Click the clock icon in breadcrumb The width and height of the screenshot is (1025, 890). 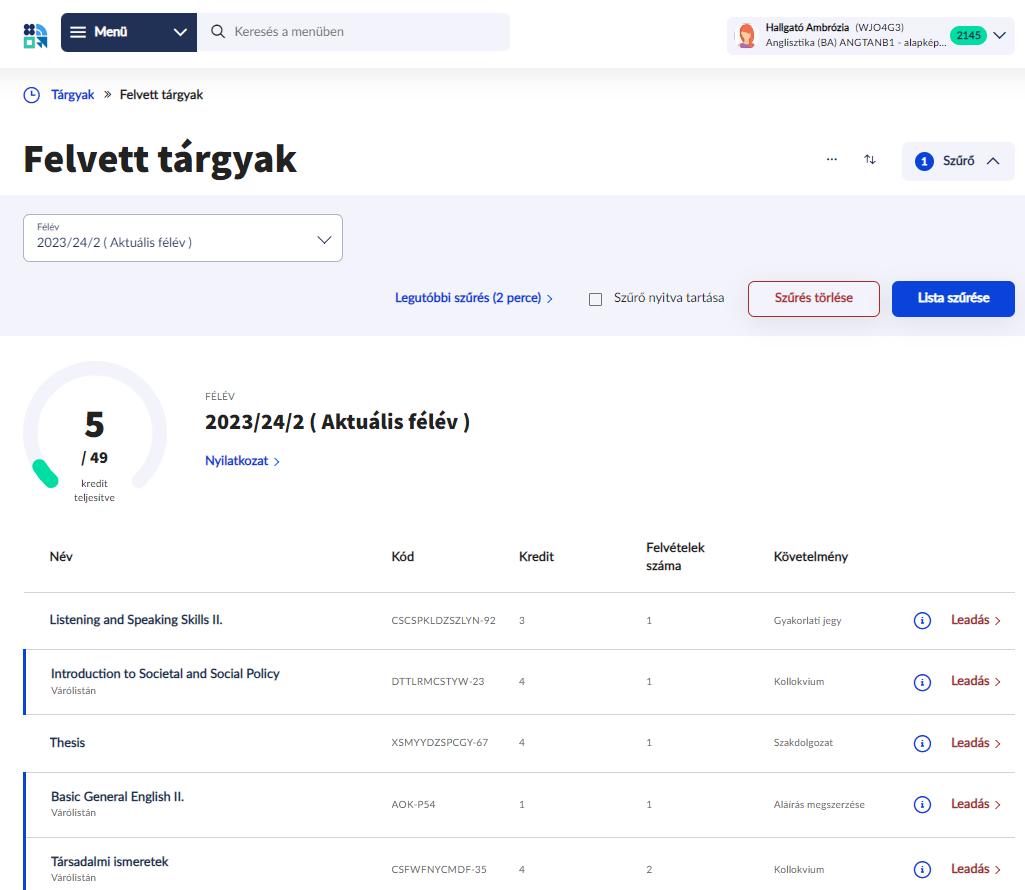[x=32, y=95]
